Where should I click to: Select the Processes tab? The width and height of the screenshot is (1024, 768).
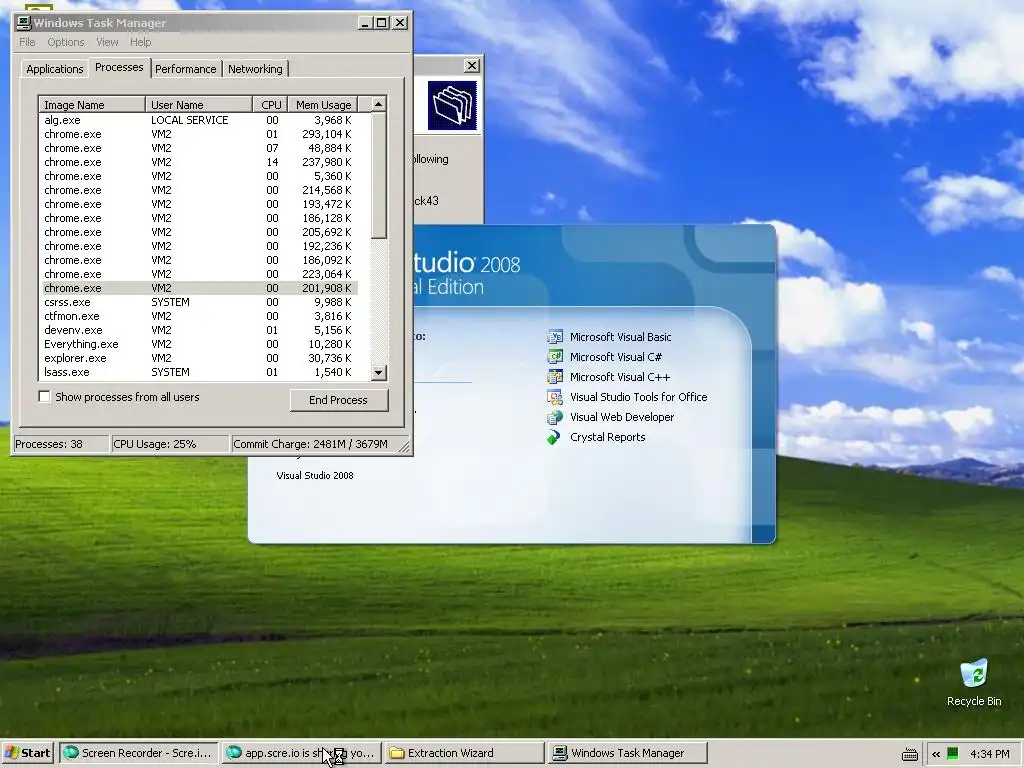click(x=119, y=67)
